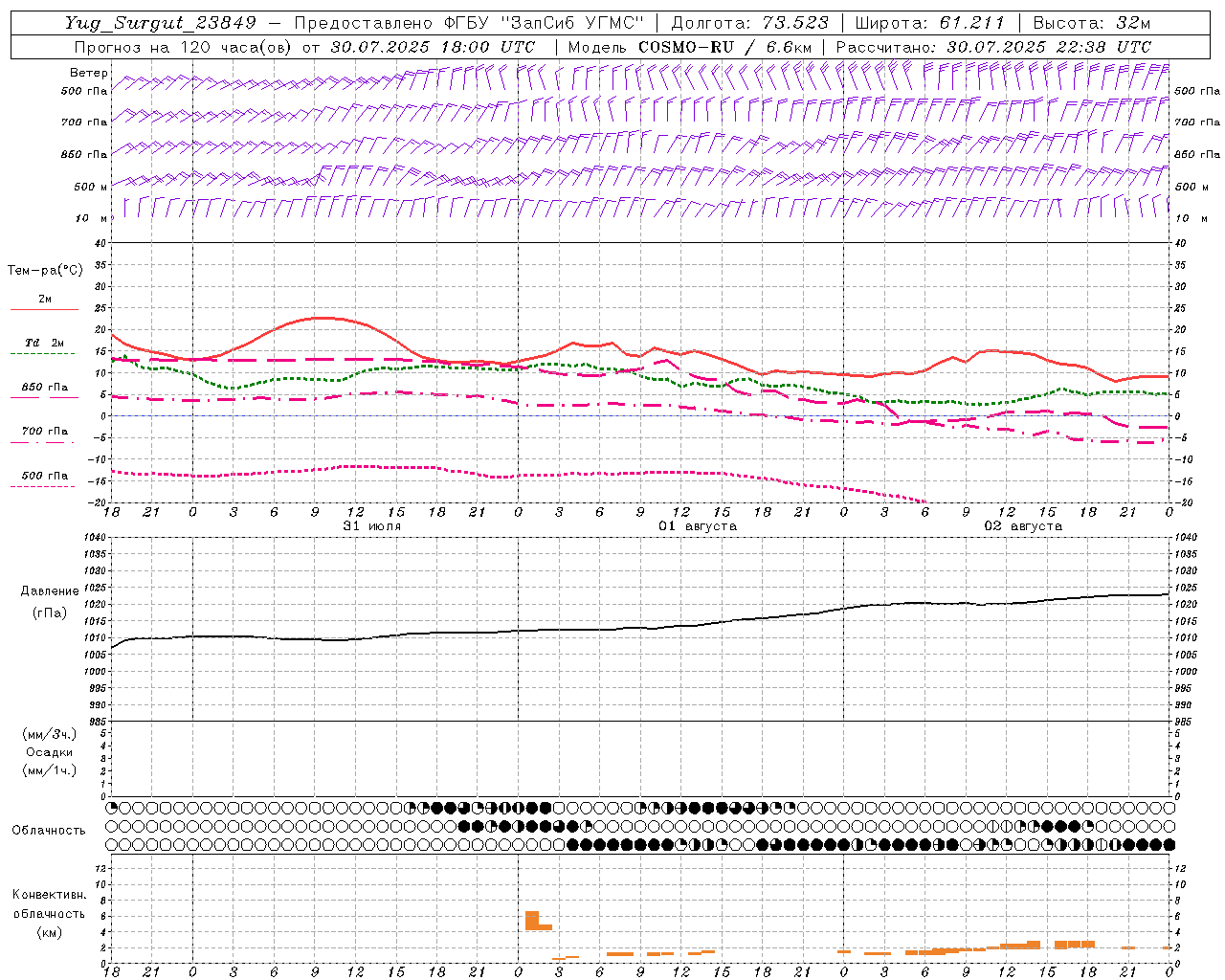
Task: Click the station title Yug_Surgut_23849
Action: coord(162,23)
